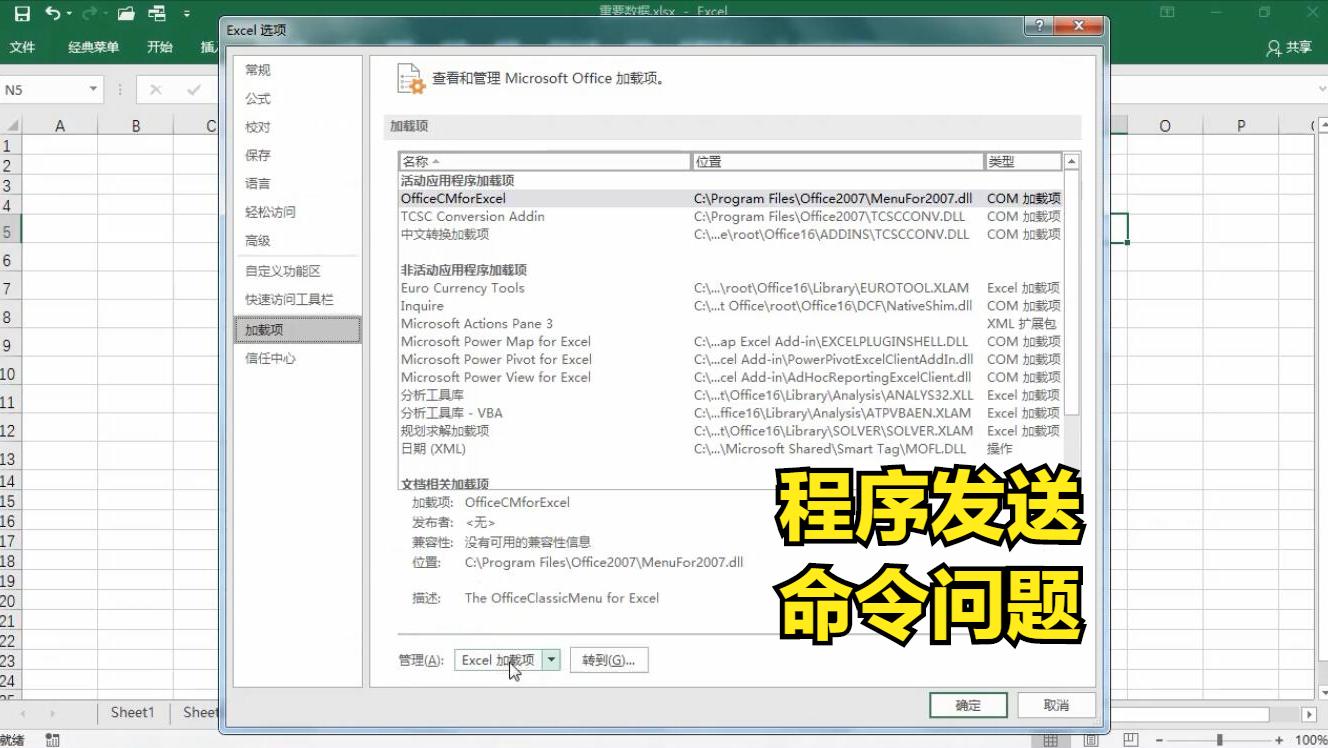The height and width of the screenshot is (748, 1328).
Task: Open the Undo history dropdown arrow
Action: (67, 12)
